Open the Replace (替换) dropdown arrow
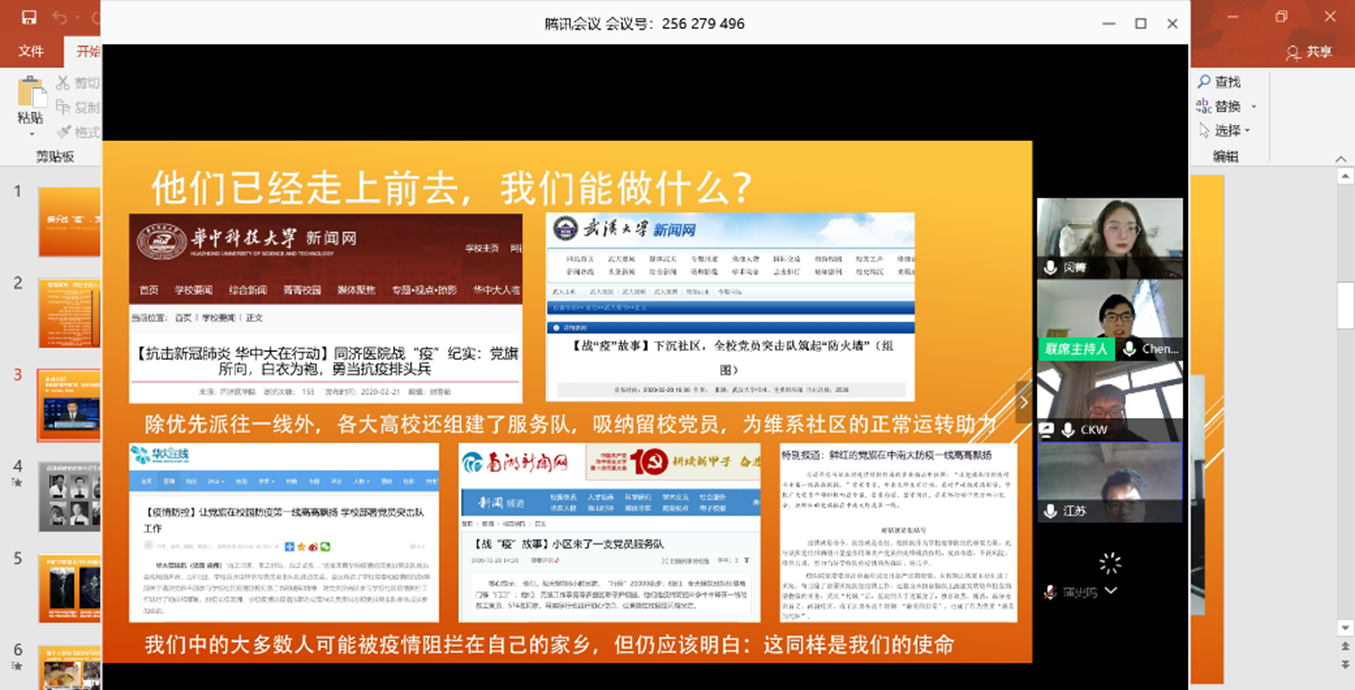Viewport: 1355px width, 690px height. [1253, 107]
